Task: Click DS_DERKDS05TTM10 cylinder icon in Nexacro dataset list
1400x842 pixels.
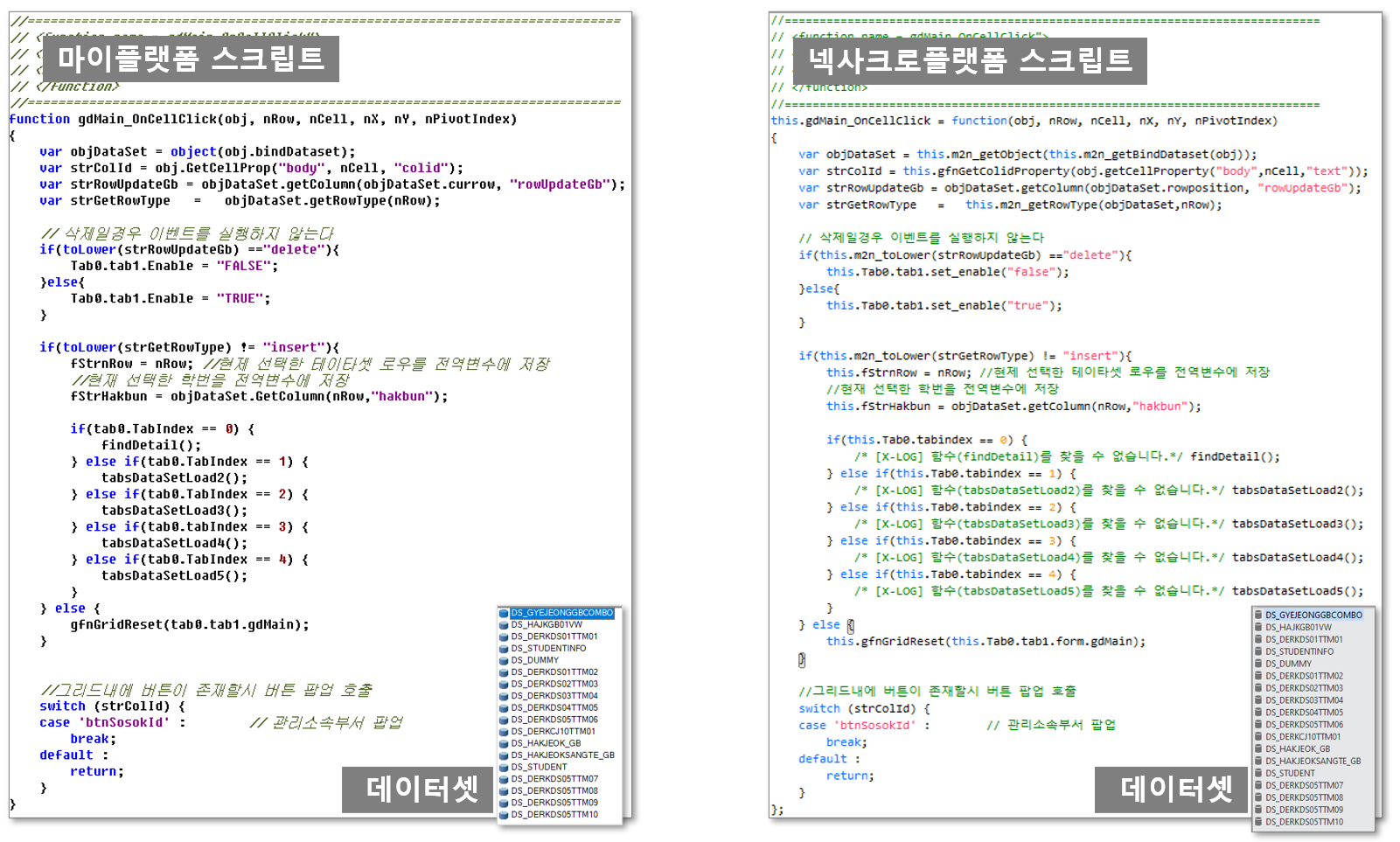Action: tap(1258, 822)
